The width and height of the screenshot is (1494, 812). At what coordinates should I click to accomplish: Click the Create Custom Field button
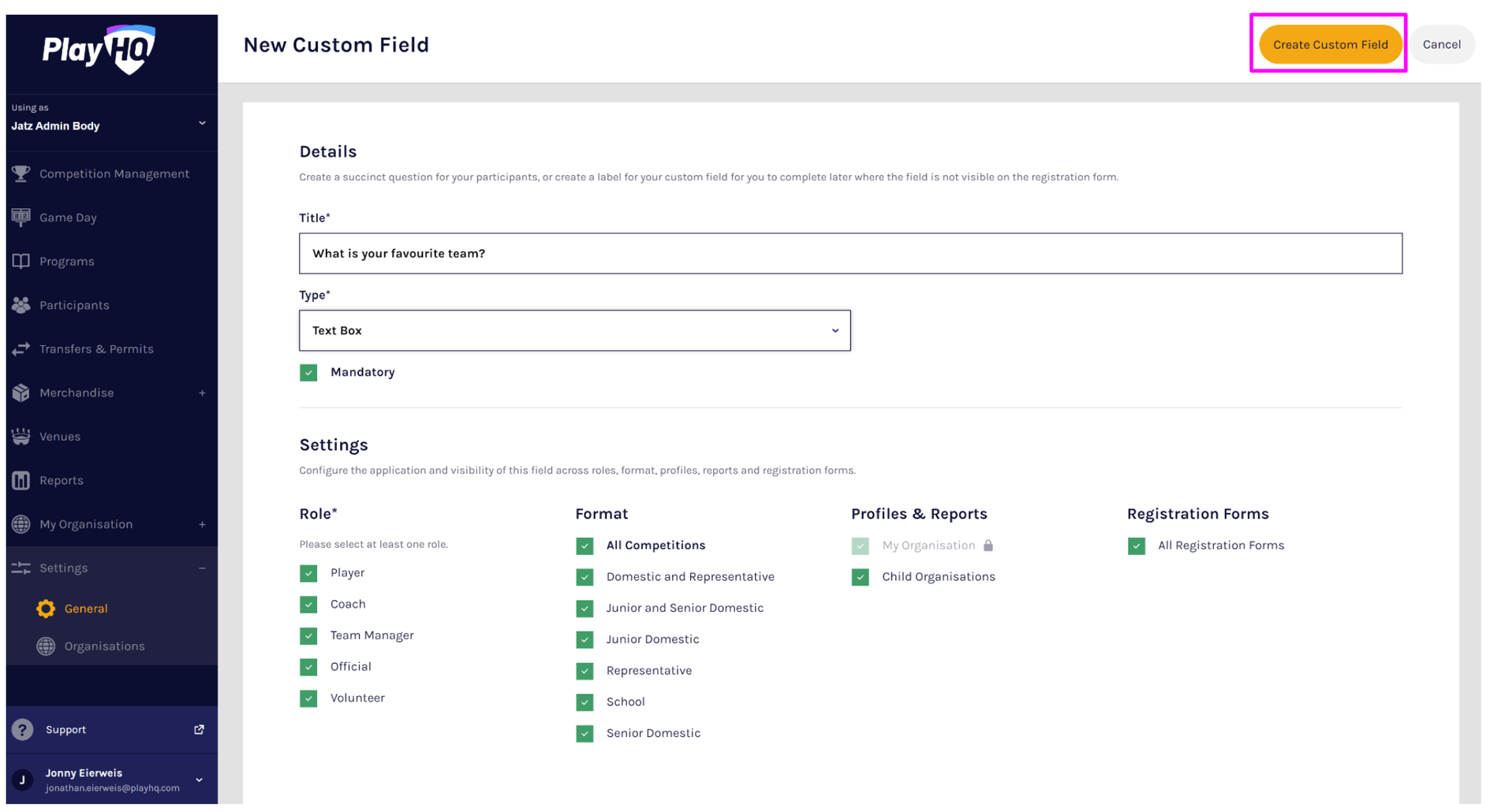[1331, 44]
